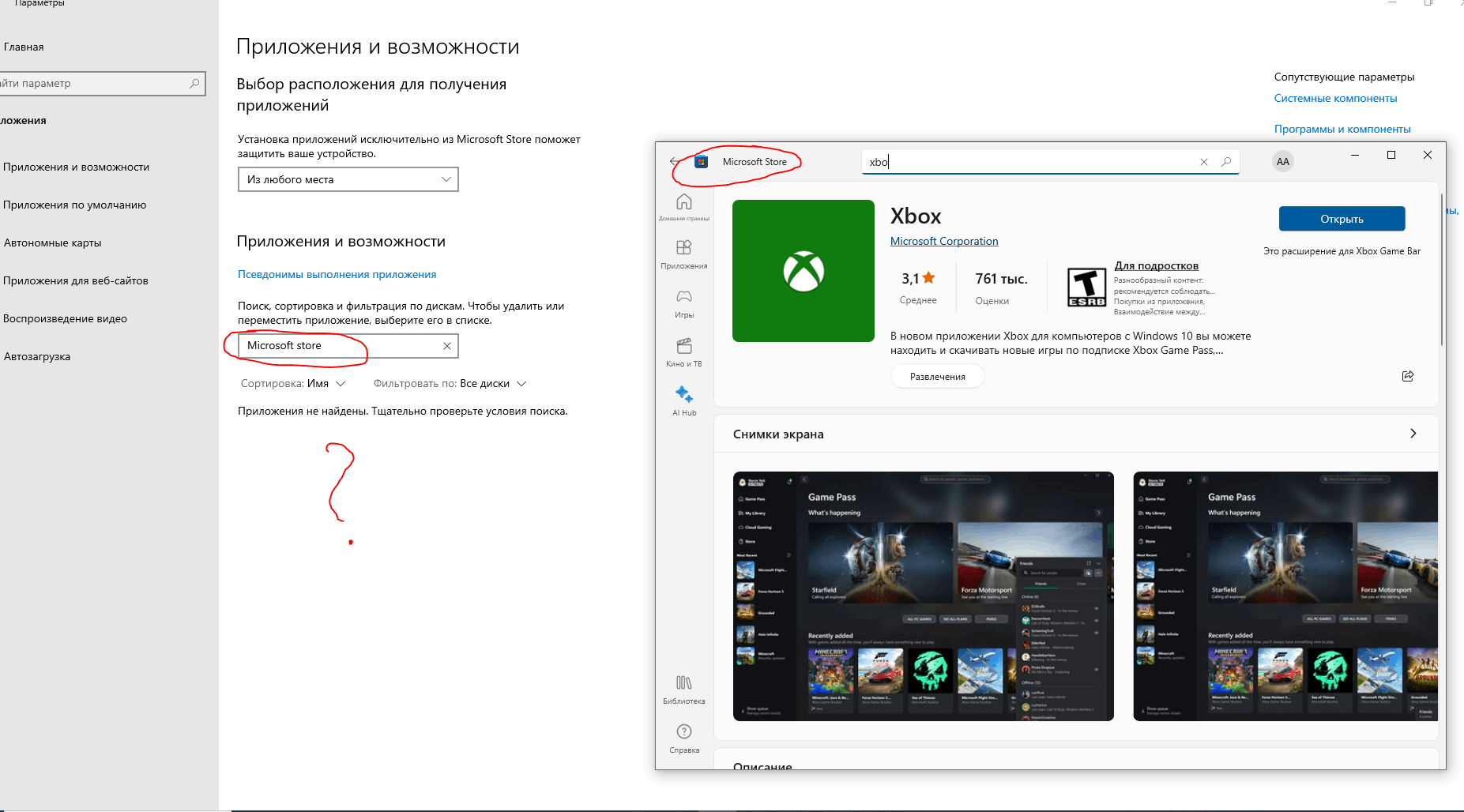Open Help in Store sidebar
This screenshot has width=1464, height=812.
[x=684, y=738]
